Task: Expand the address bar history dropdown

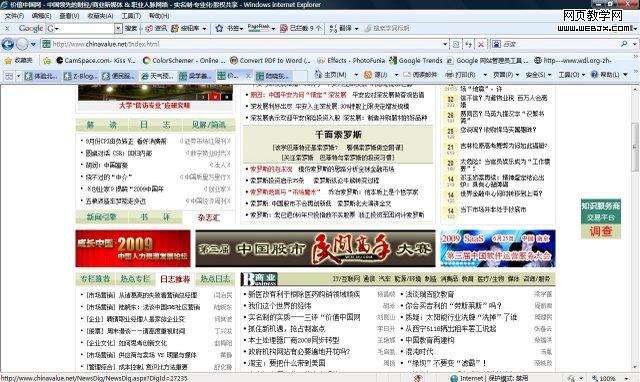Action: (445, 44)
